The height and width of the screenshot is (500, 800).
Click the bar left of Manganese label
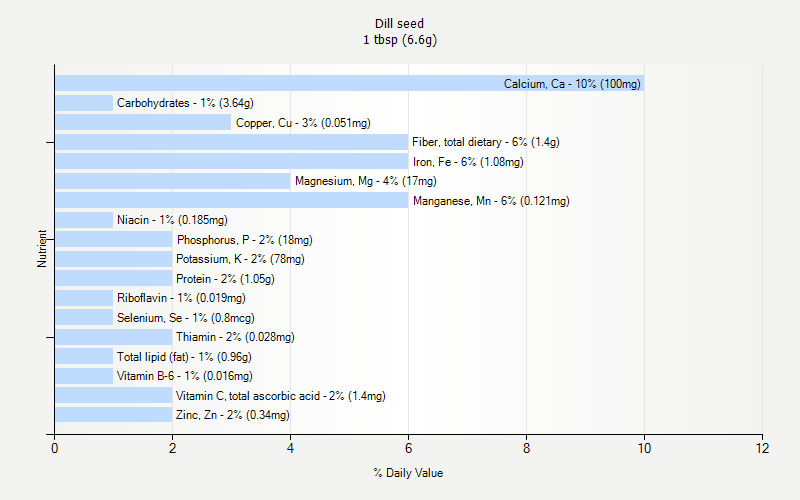pyautogui.click(x=232, y=200)
